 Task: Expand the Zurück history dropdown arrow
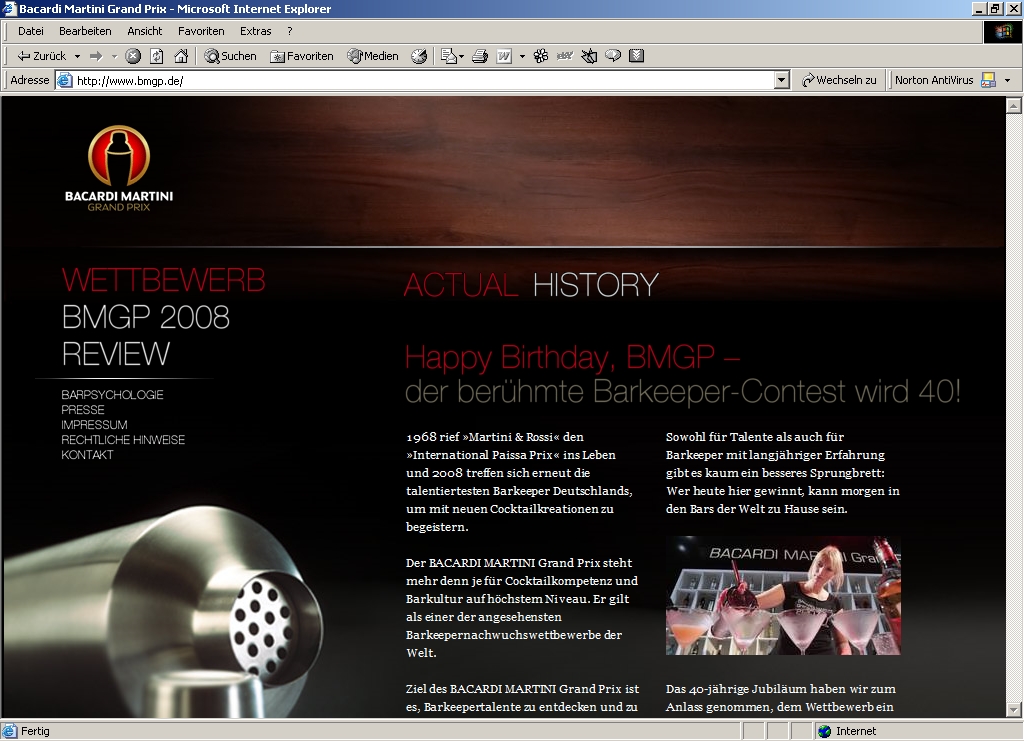tap(77, 56)
